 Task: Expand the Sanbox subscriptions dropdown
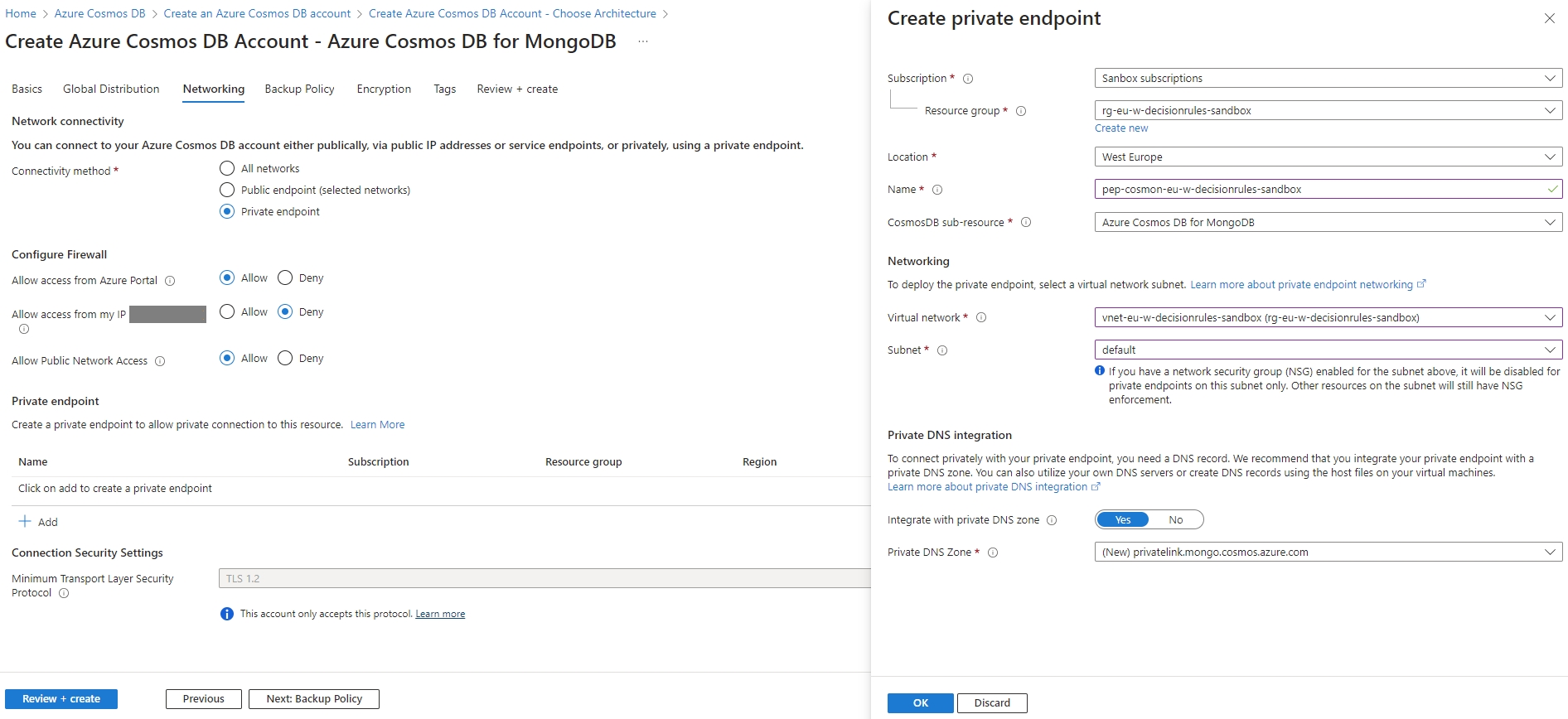click(1328, 78)
